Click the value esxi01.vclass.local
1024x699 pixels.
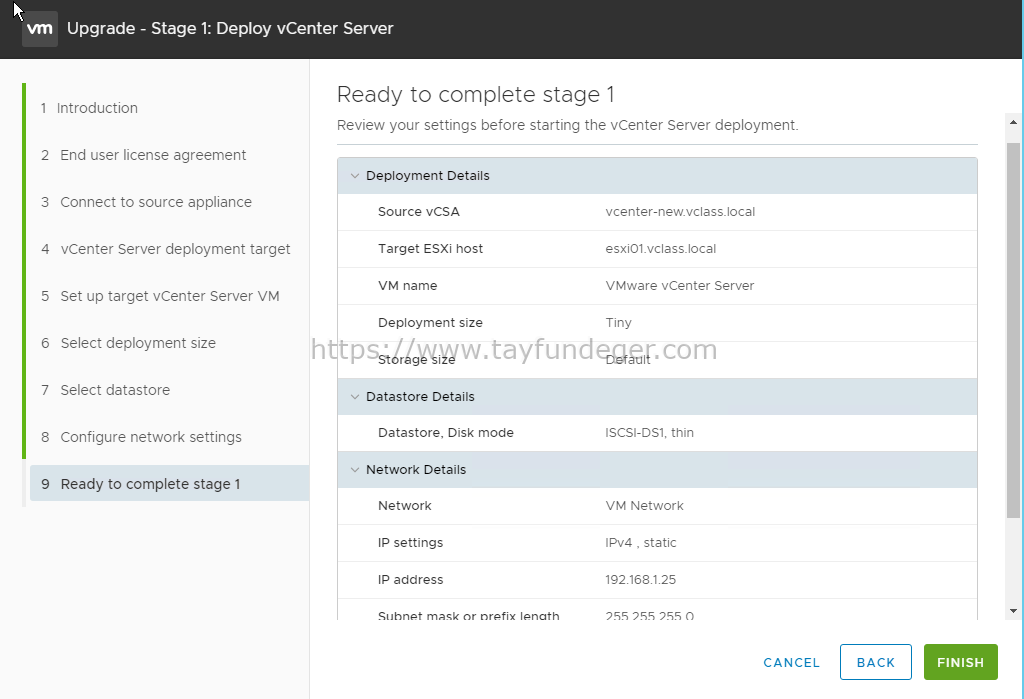(660, 249)
